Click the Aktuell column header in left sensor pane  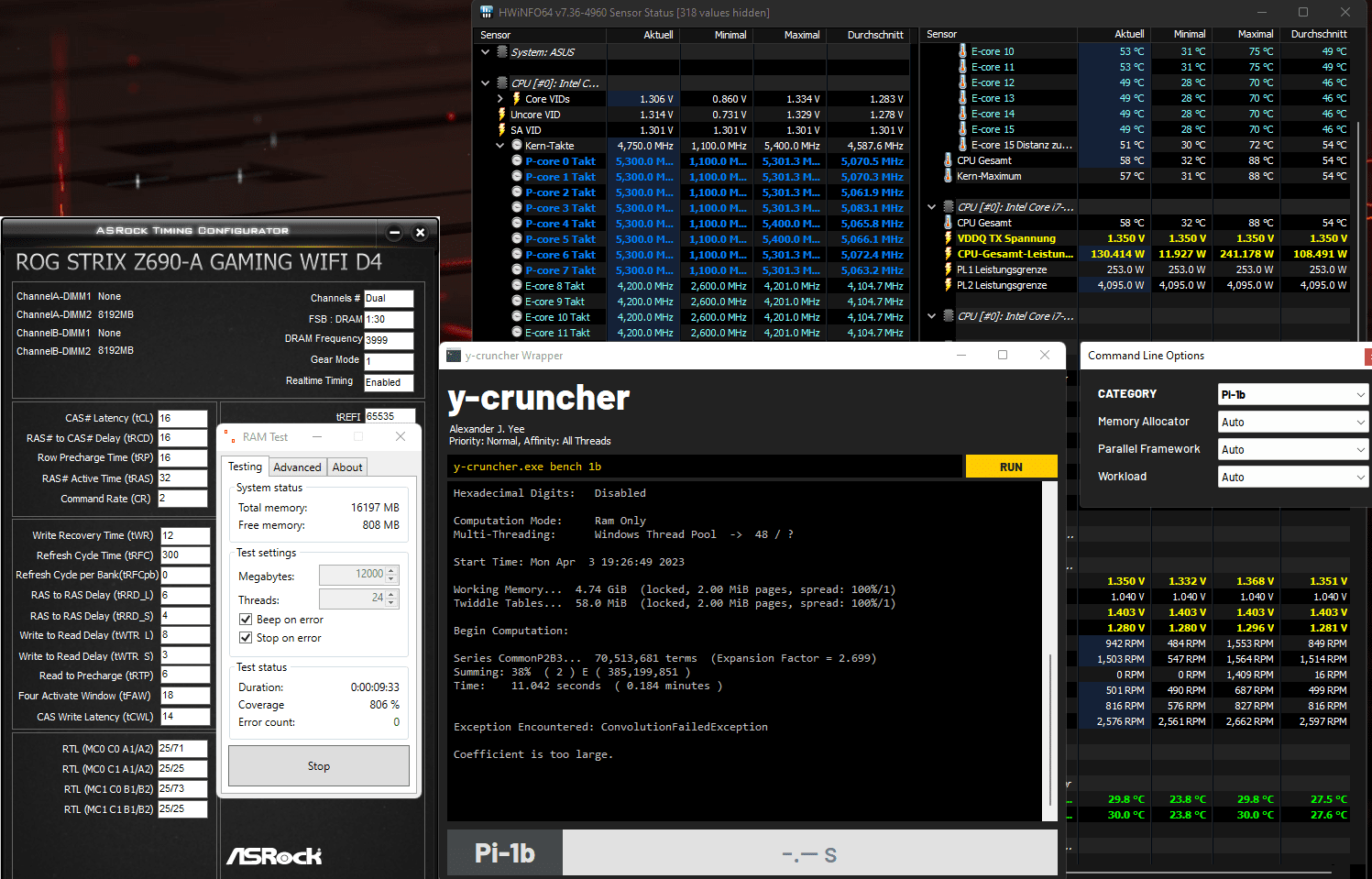tap(642, 35)
